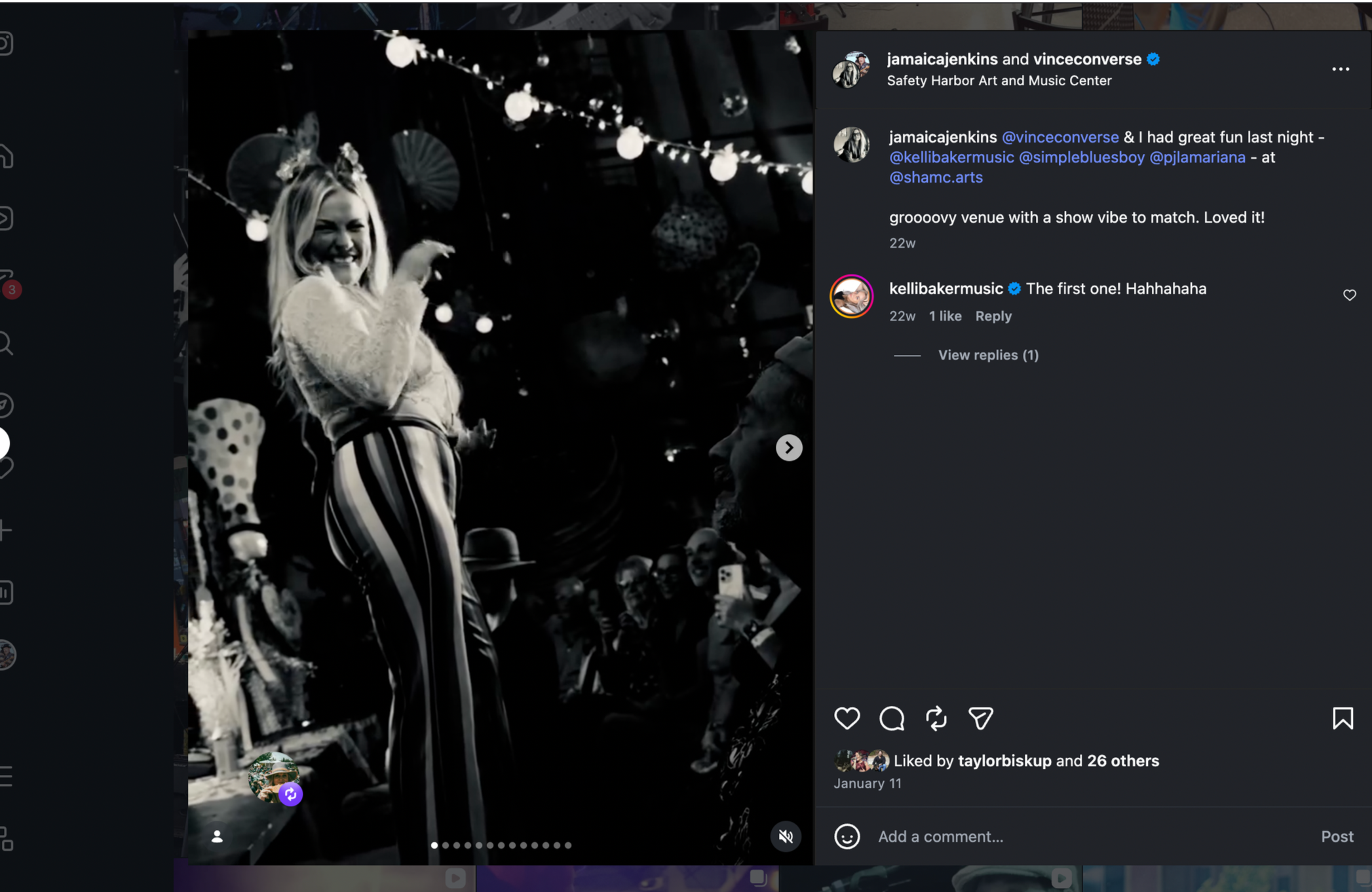This screenshot has height=892, width=1372.
Task: Open the Search icon in sidebar
Action: tap(5, 343)
